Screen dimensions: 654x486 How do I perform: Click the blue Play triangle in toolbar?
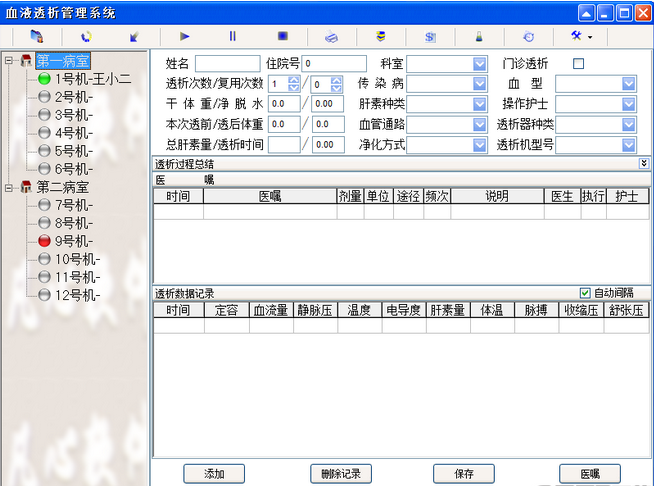coord(184,36)
